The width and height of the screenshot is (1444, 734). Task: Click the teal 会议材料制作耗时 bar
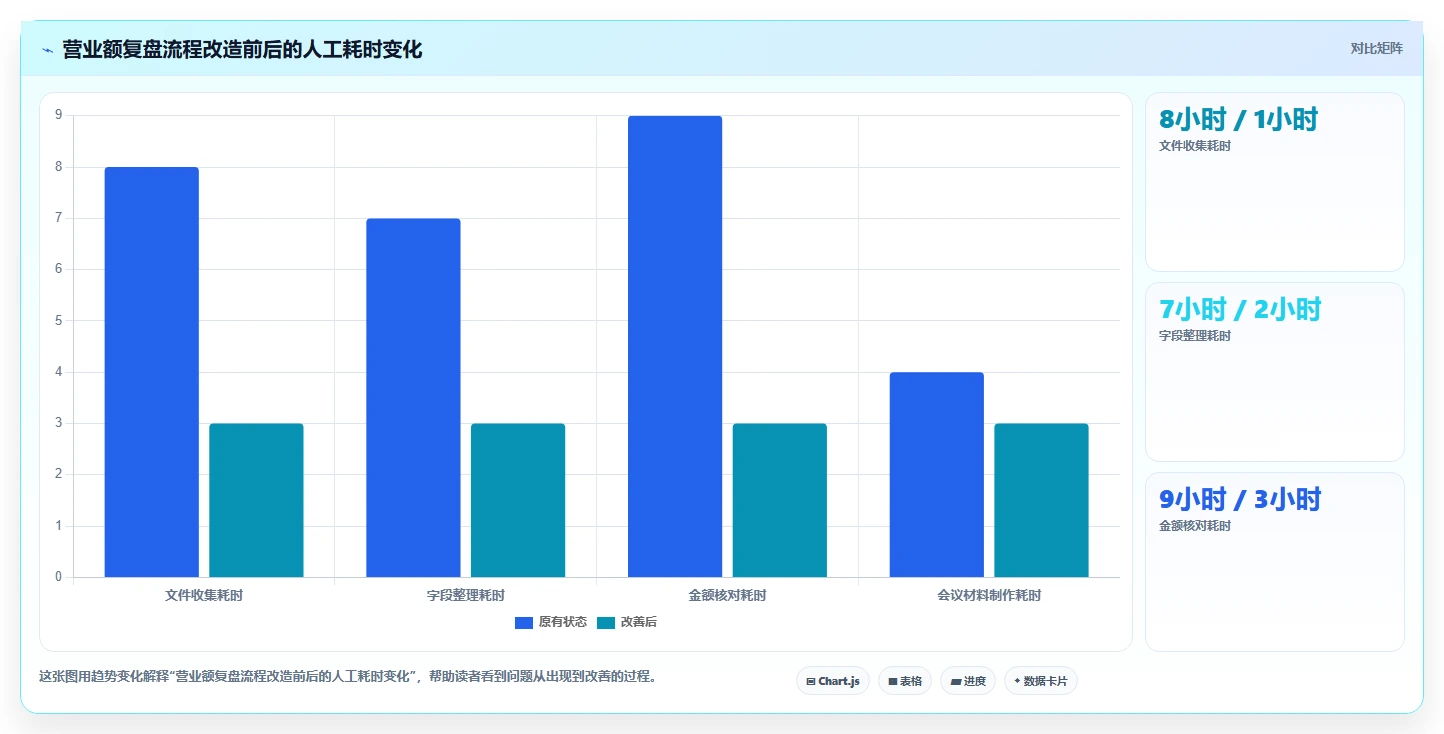tap(1041, 500)
